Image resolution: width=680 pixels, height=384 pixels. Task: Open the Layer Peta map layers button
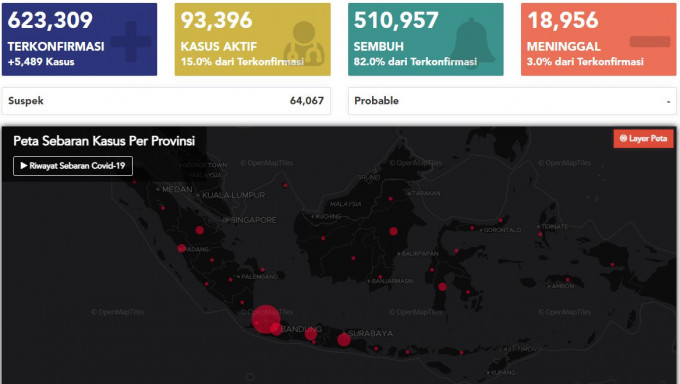(643, 138)
